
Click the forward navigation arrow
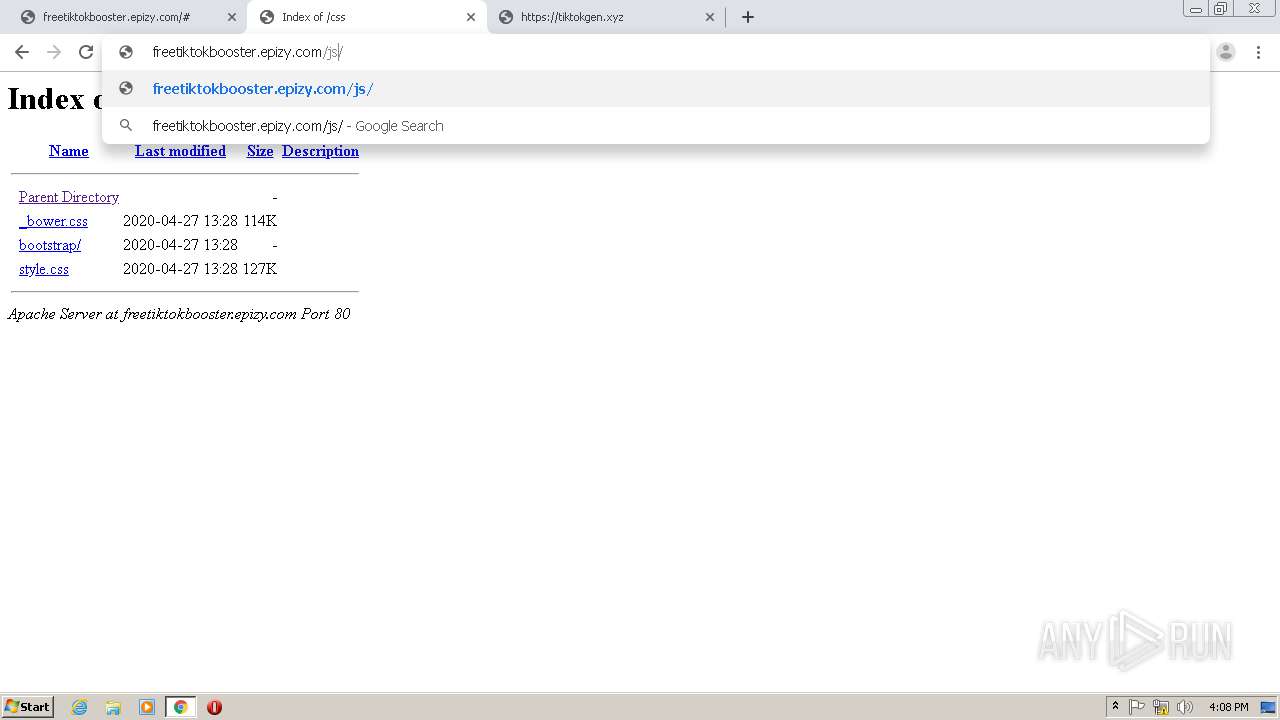click(x=54, y=52)
